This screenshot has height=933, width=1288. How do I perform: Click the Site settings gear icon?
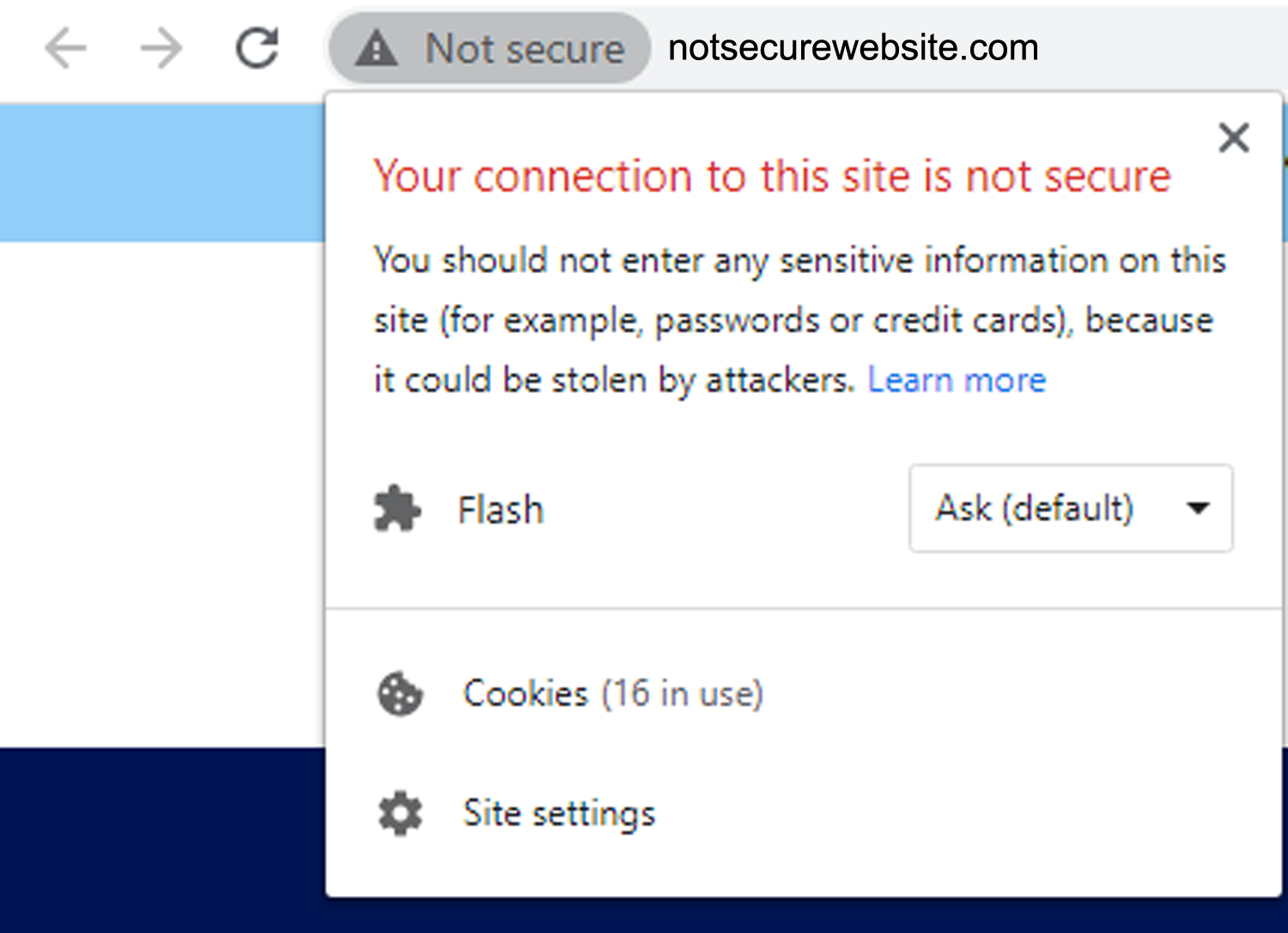tap(400, 813)
